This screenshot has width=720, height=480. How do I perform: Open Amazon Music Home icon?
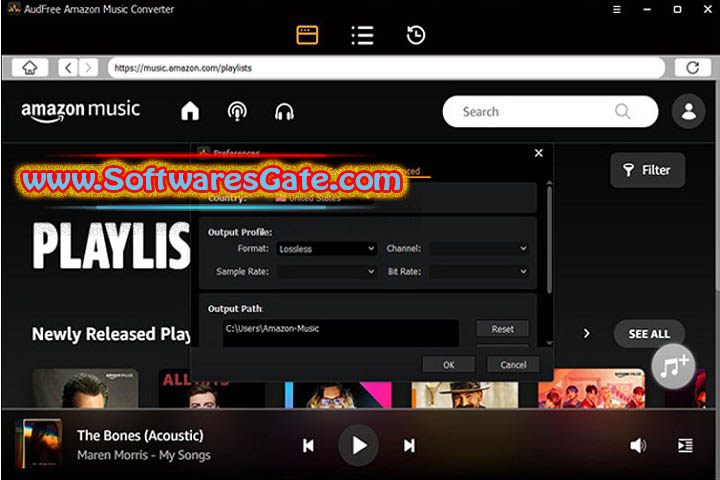(190, 111)
